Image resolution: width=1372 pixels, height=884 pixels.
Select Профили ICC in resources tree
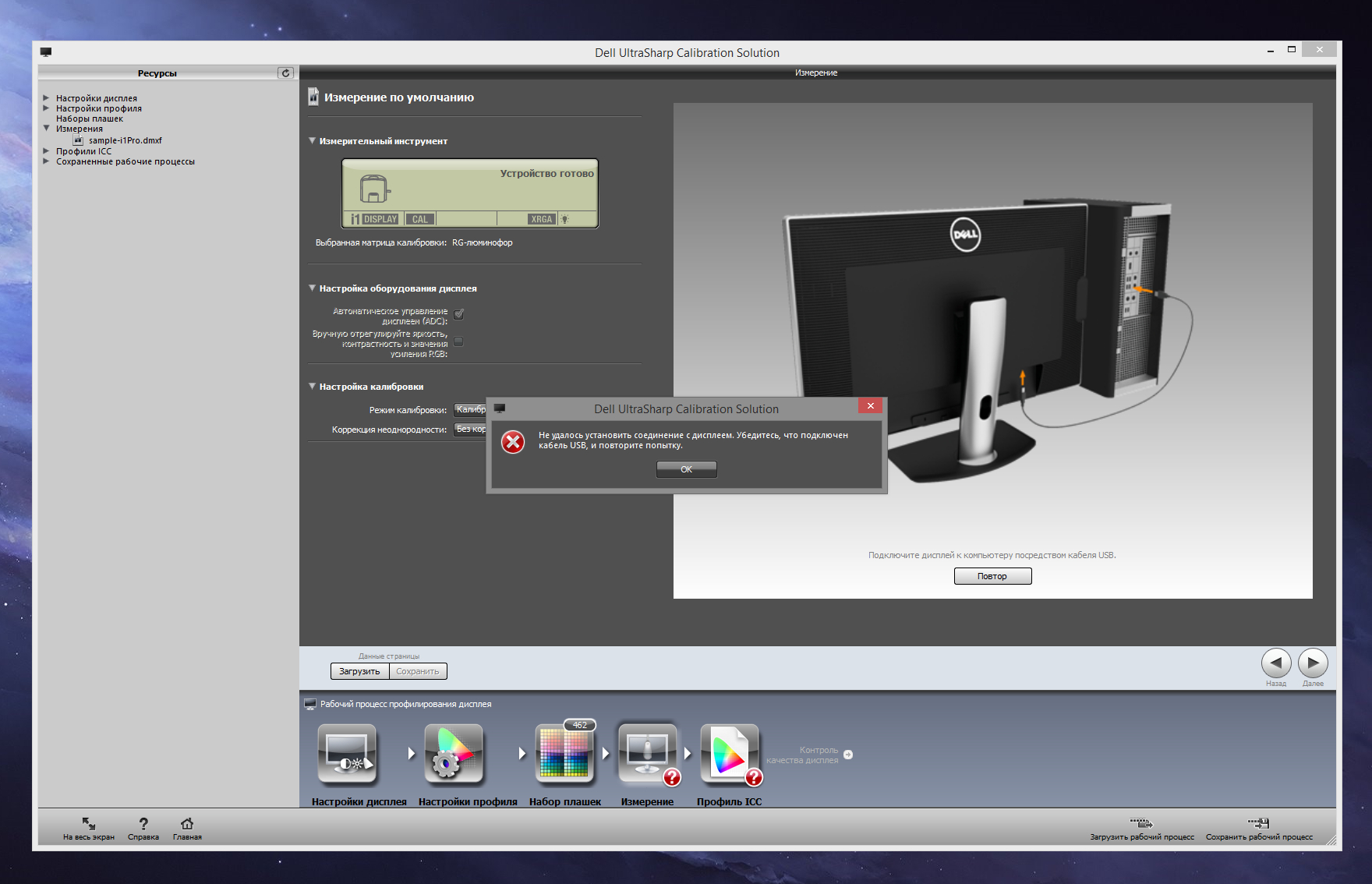coord(83,151)
